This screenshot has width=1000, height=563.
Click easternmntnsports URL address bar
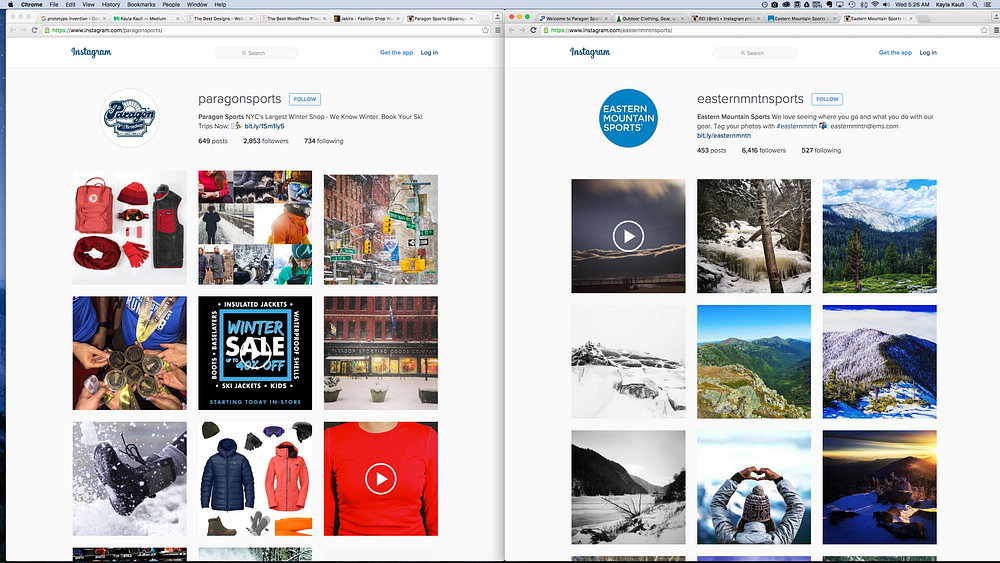(765, 30)
